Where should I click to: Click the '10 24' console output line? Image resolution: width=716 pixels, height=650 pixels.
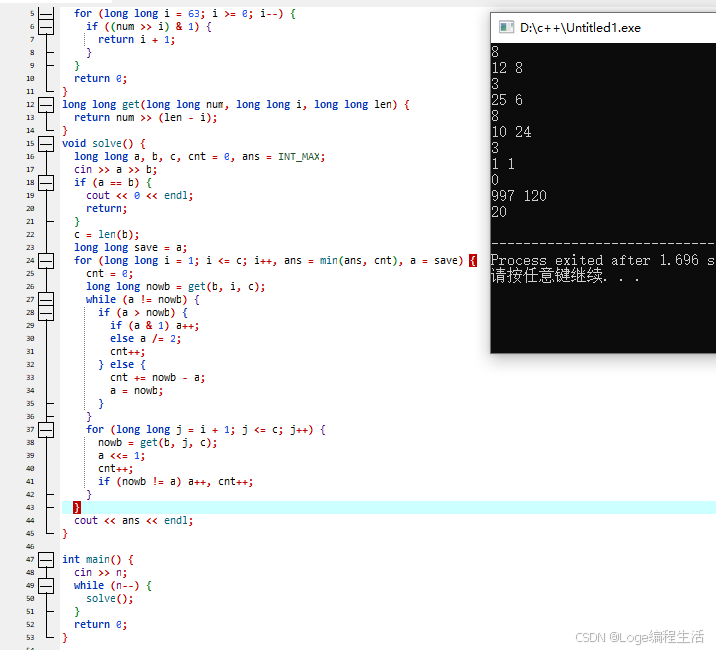[x=511, y=132]
